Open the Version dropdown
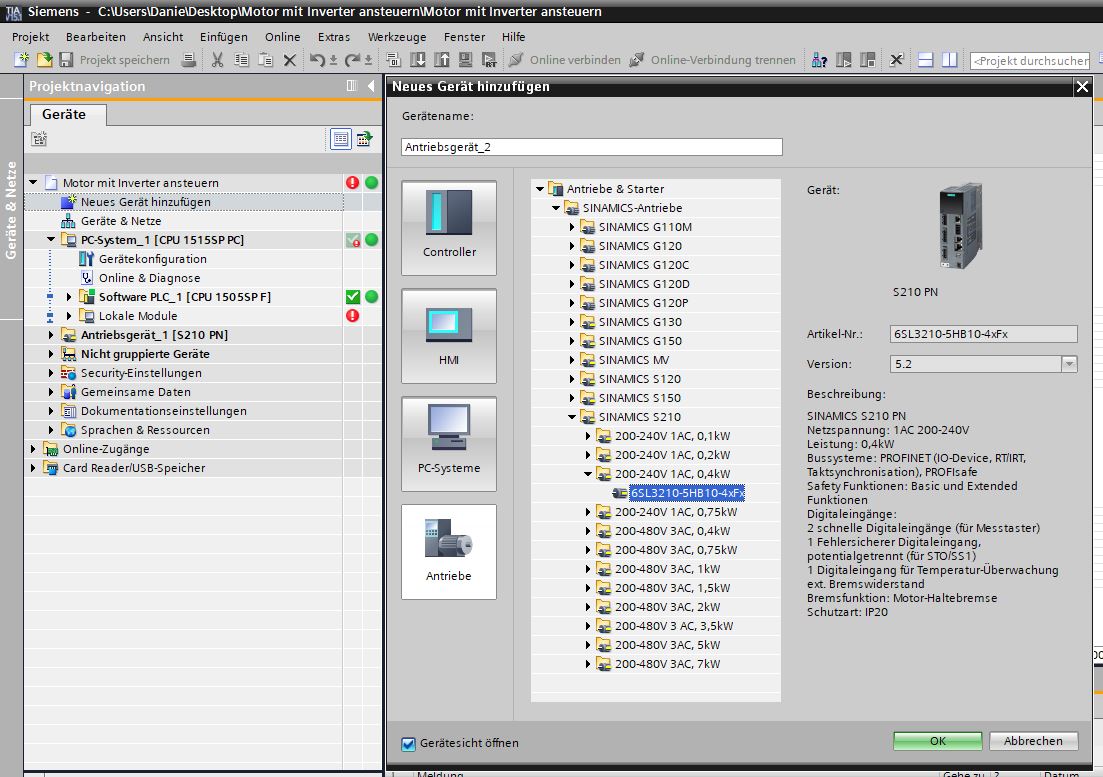The image size is (1103, 777). 1069,365
